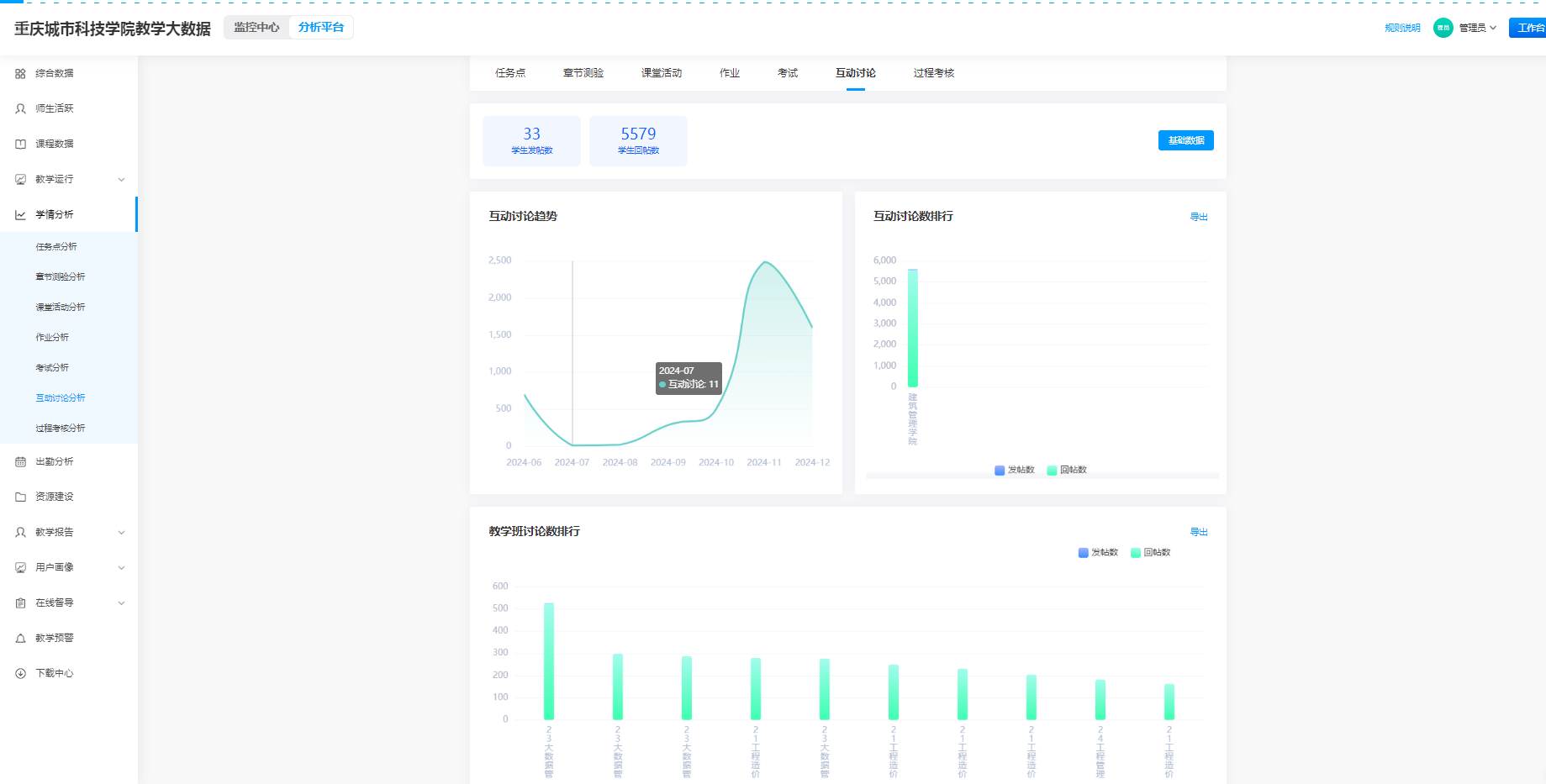Select 章节测验分析 in the sidebar submenu
The width and height of the screenshot is (1546, 784).
tap(61, 277)
